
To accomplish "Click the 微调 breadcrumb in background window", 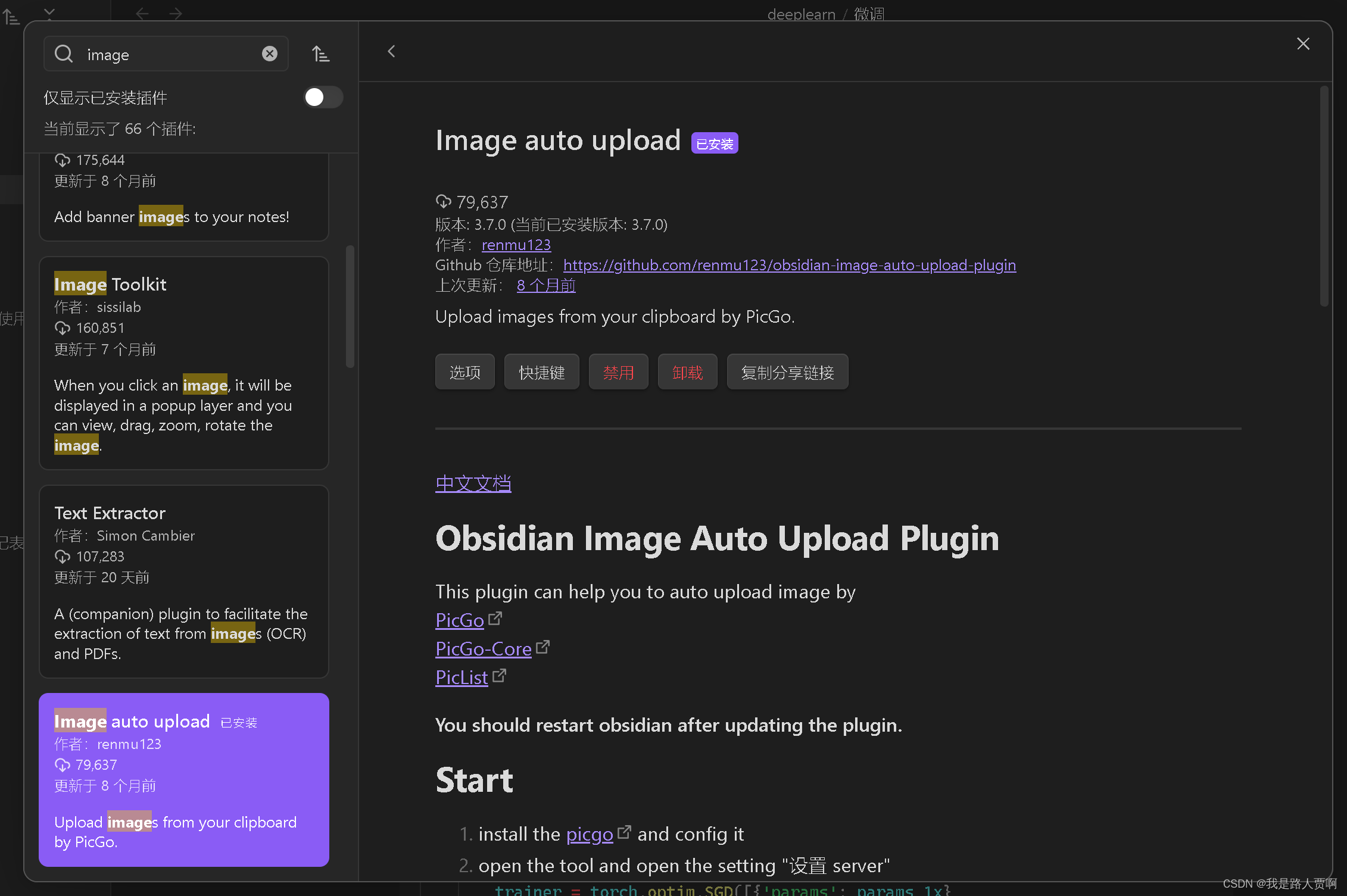I will coord(869,14).
